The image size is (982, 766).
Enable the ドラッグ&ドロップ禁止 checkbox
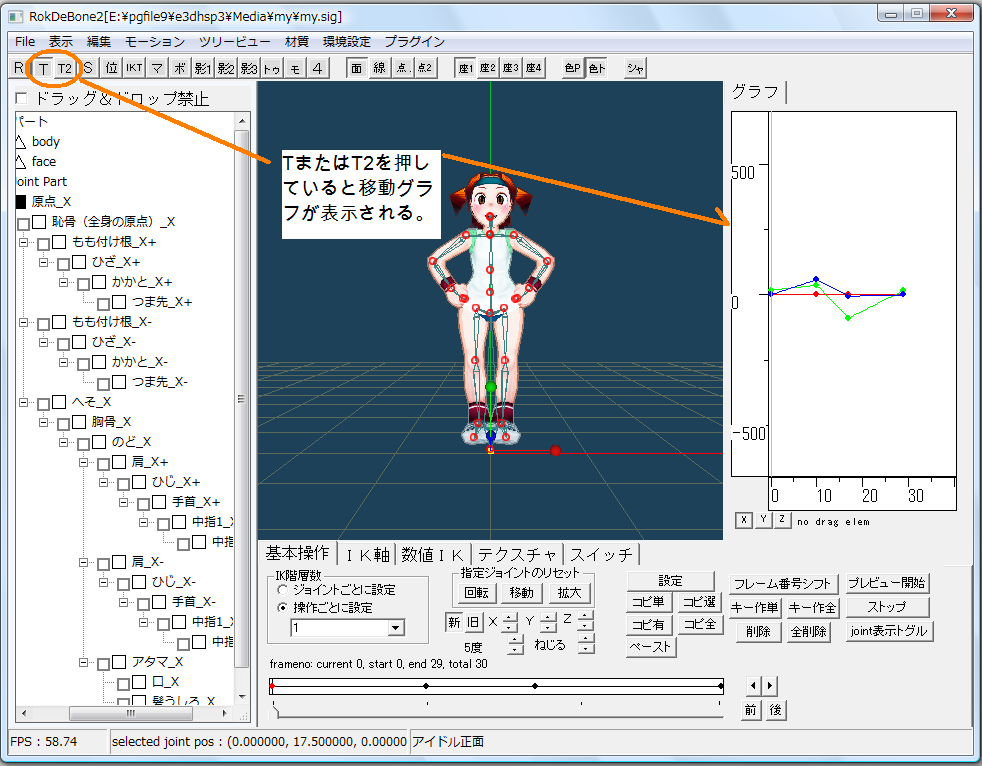(x=22, y=99)
